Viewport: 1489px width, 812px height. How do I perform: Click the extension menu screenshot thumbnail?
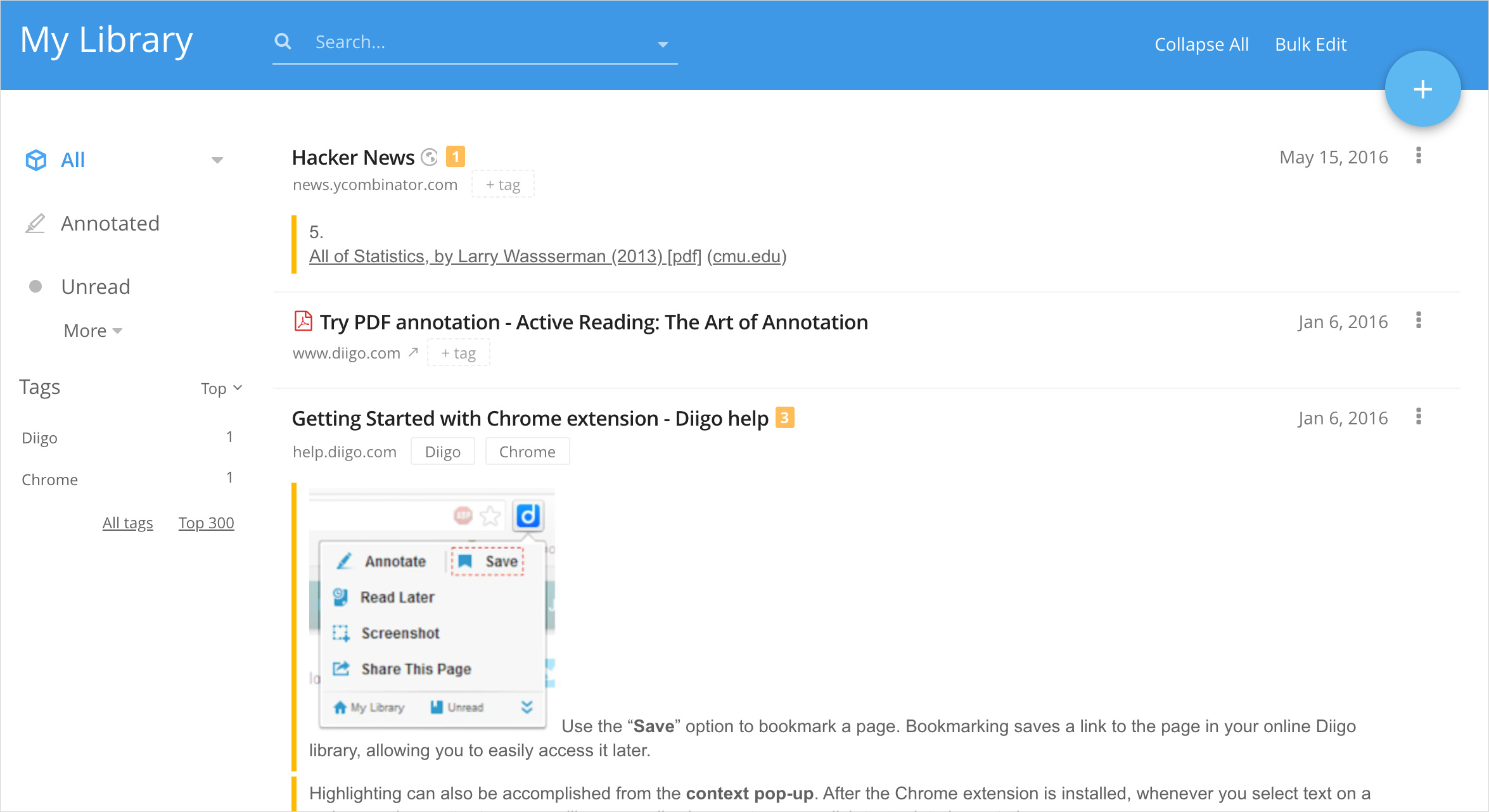point(432,608)
